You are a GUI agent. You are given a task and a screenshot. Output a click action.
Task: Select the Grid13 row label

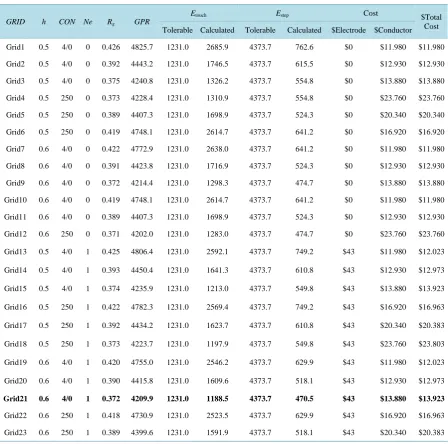[x=15, y=252]
